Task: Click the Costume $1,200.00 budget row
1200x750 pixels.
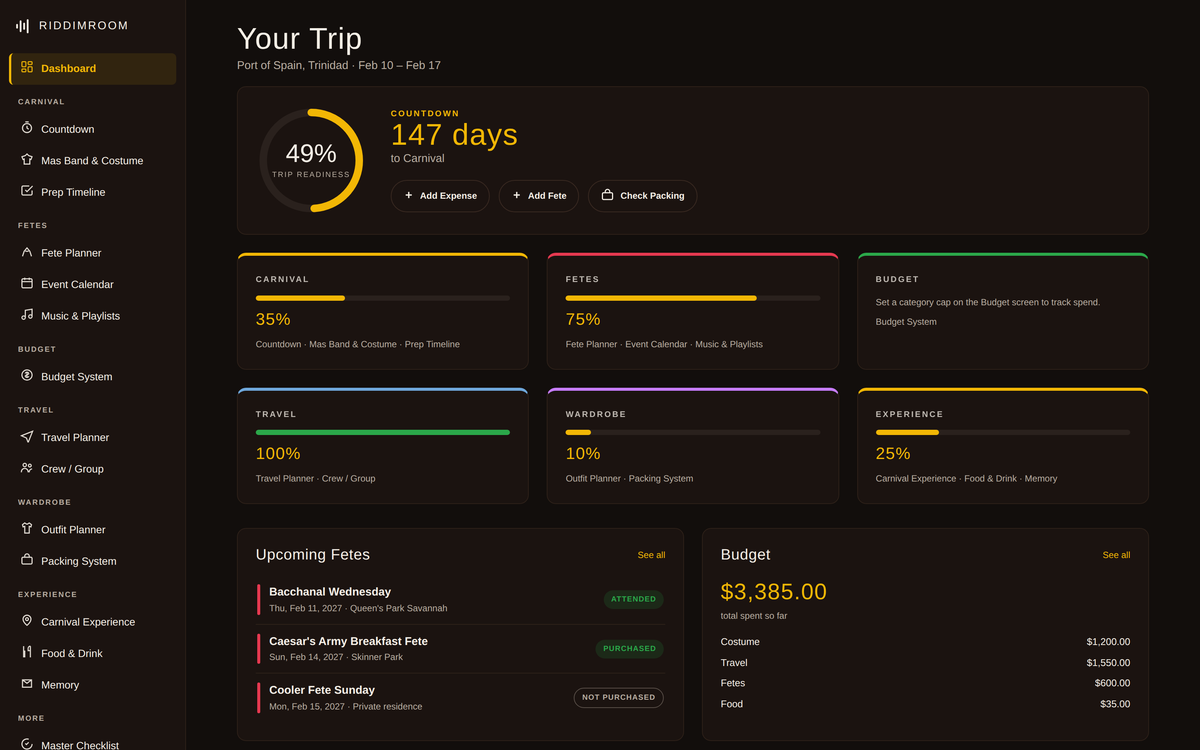Action: coord(925,642)
